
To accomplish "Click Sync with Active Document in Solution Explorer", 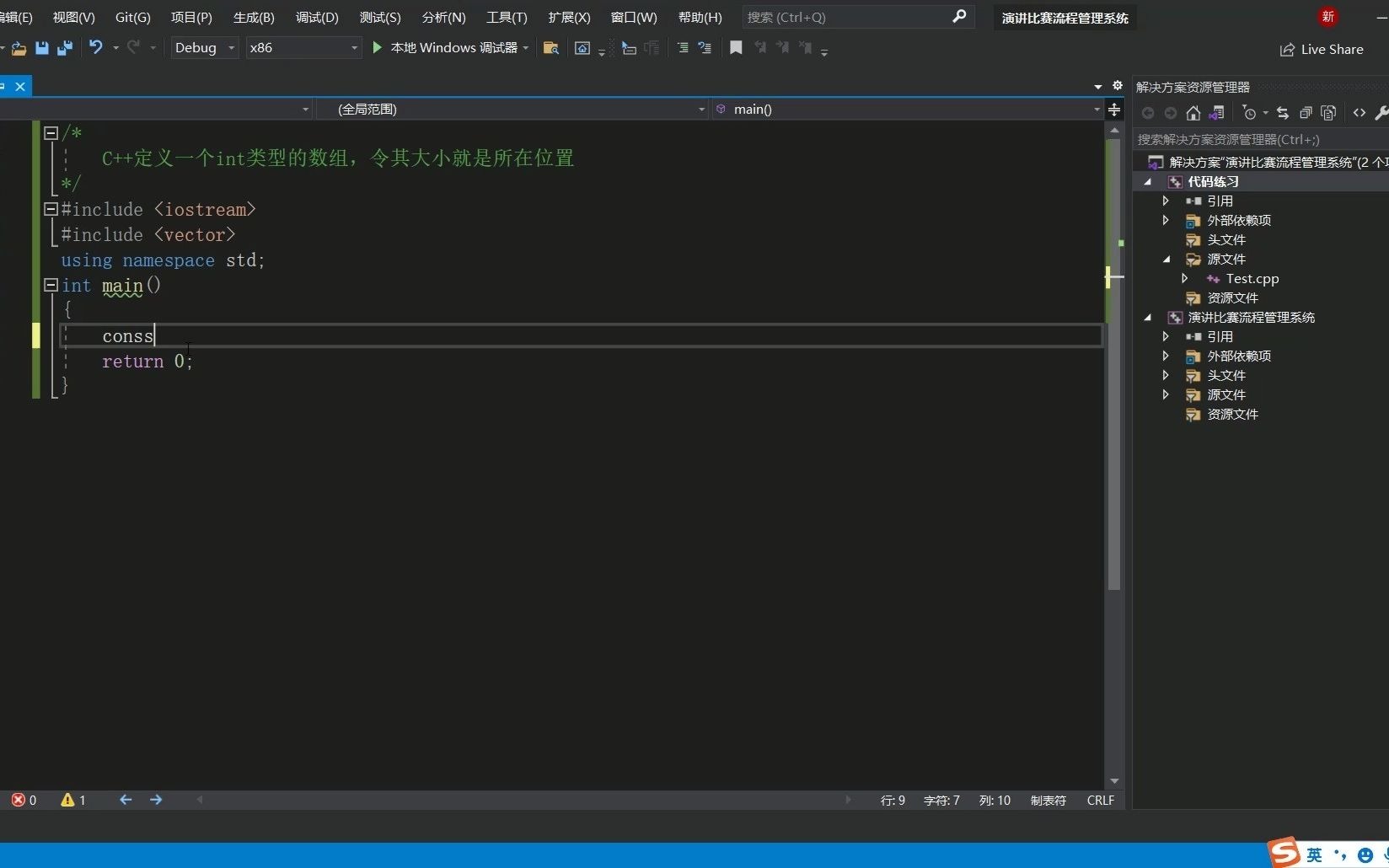I will tap(1281, 112).
